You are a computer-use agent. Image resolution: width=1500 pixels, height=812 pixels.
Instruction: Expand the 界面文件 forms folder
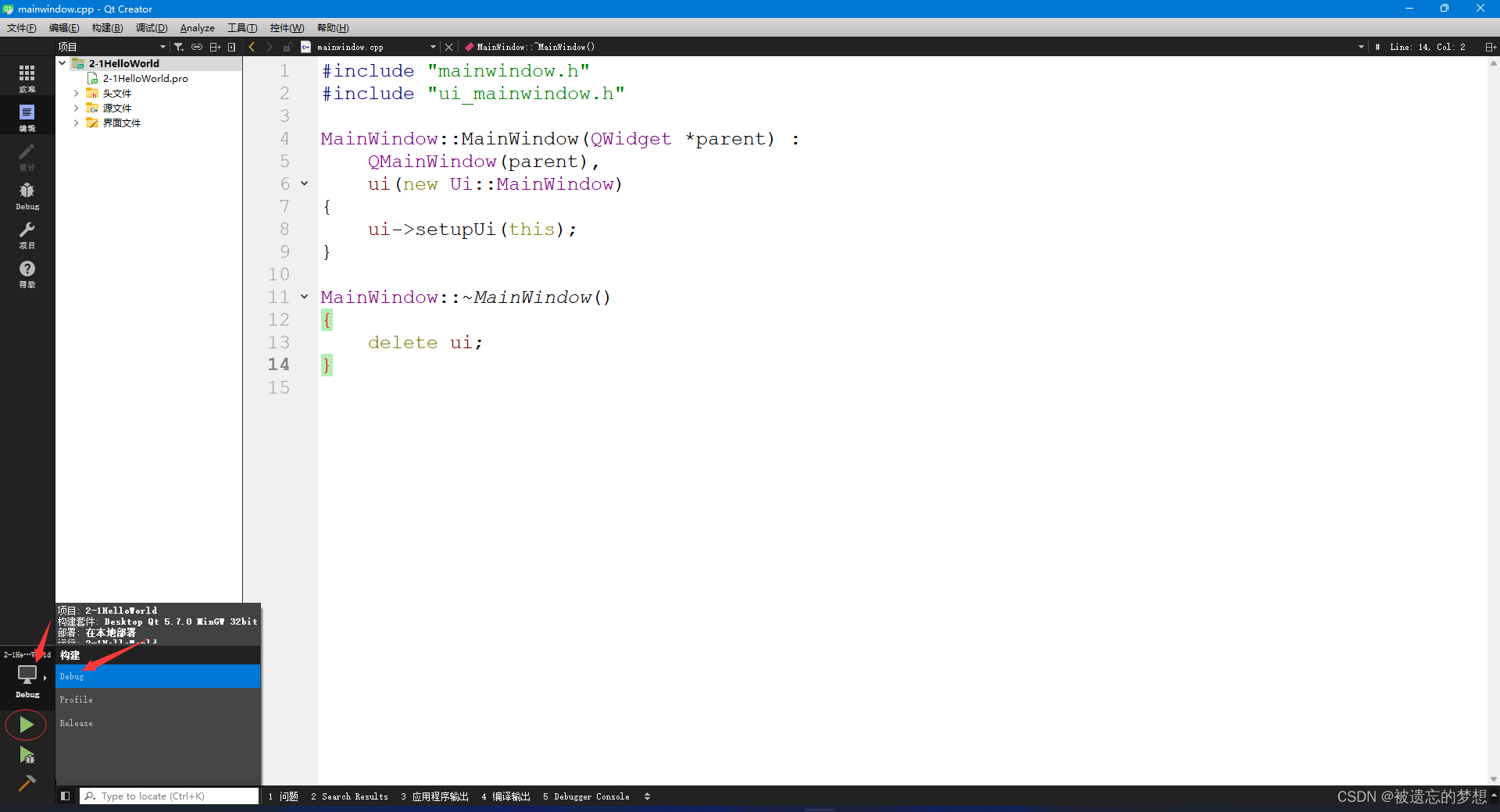point(77,123)
